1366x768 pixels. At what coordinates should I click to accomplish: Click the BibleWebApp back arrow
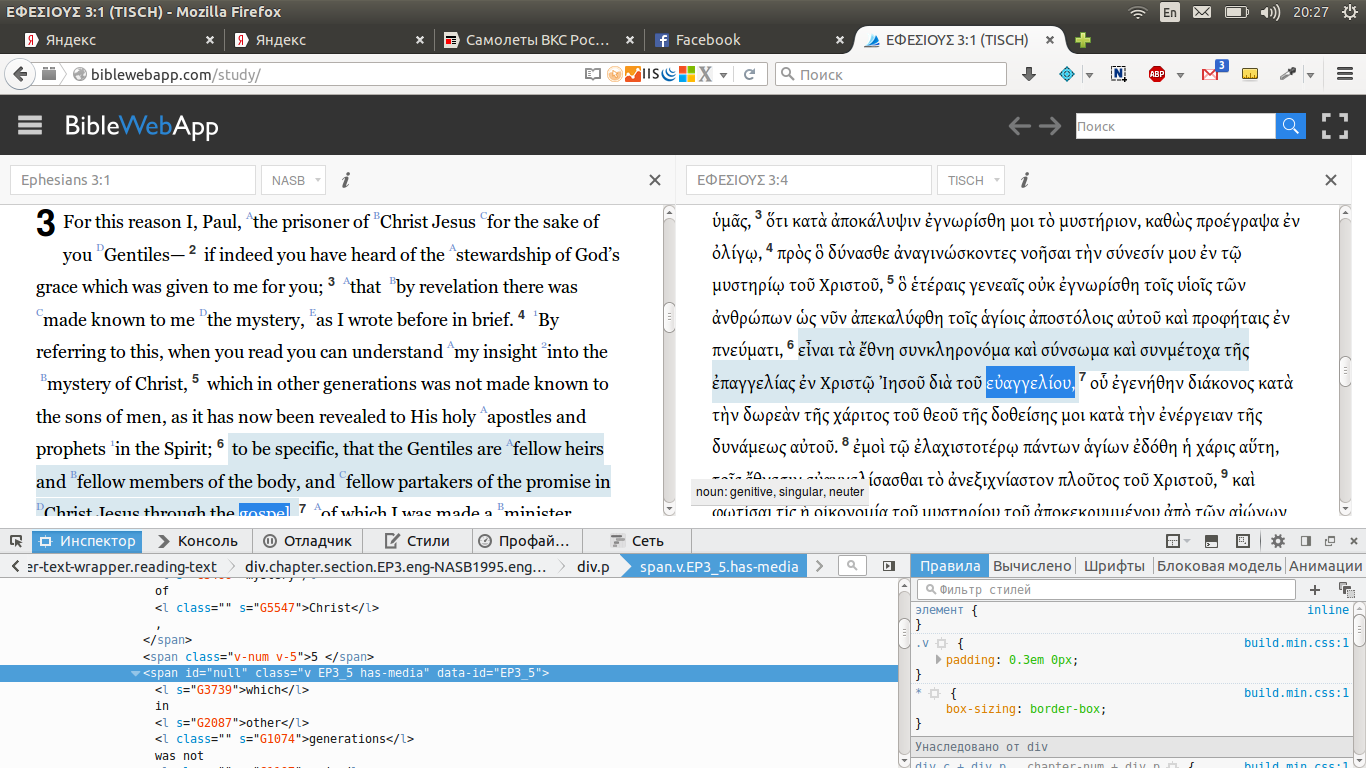[x=1019, y=126]
